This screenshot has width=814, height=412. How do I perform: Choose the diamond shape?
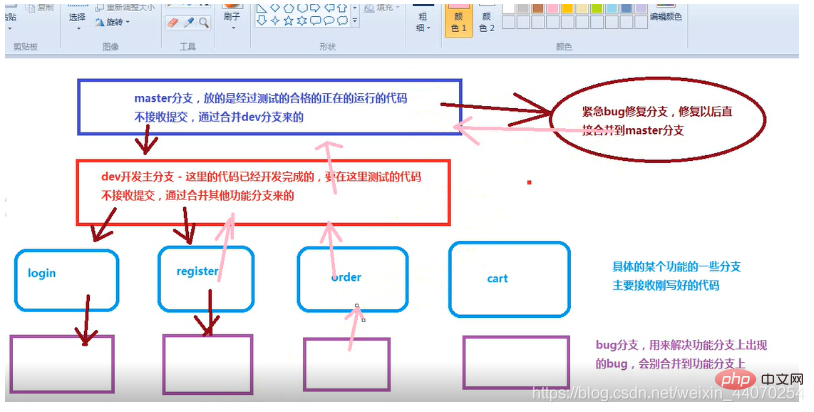click(x=275, y=8)
